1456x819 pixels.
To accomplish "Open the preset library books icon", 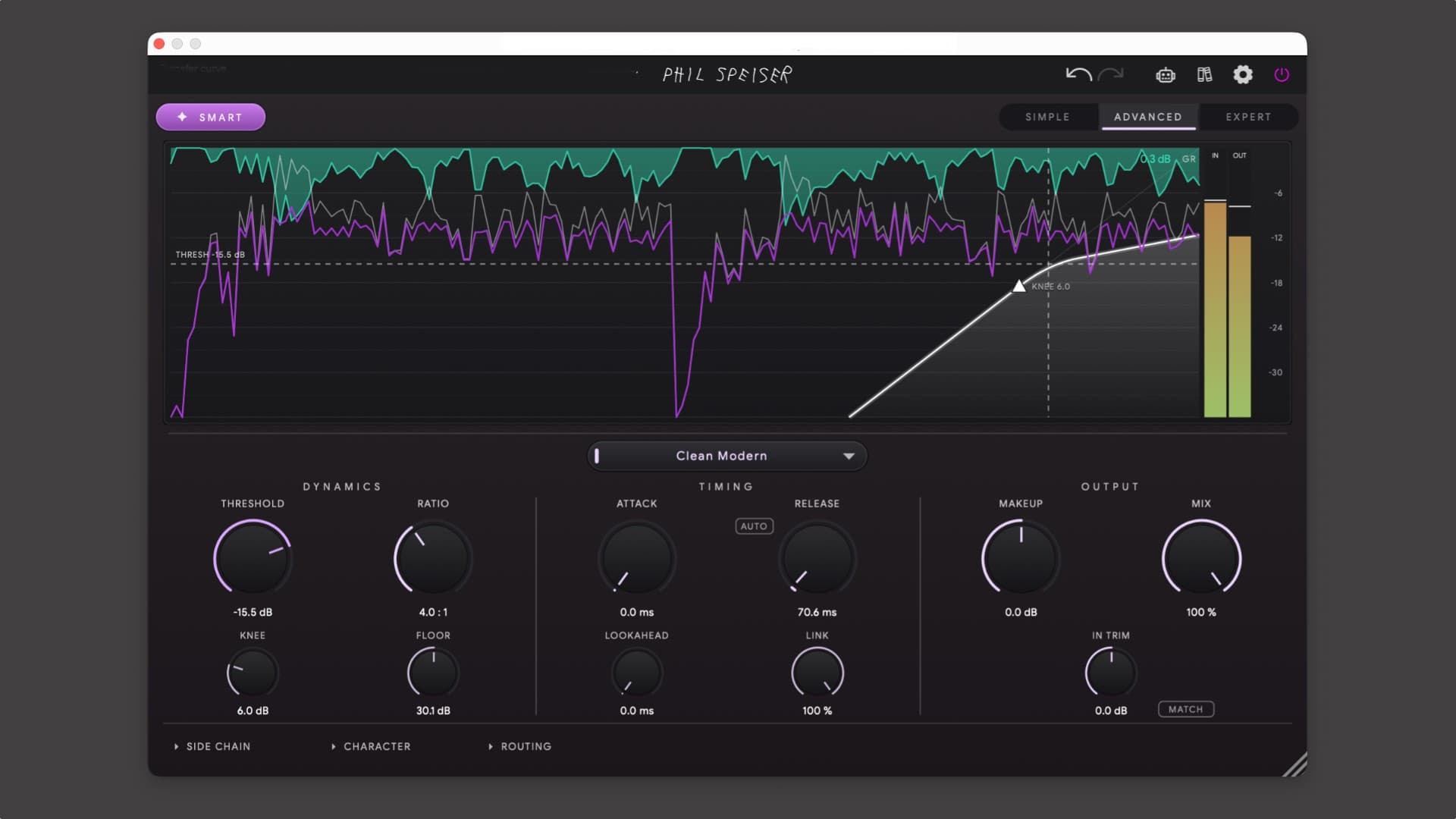I will [1204, 74].
